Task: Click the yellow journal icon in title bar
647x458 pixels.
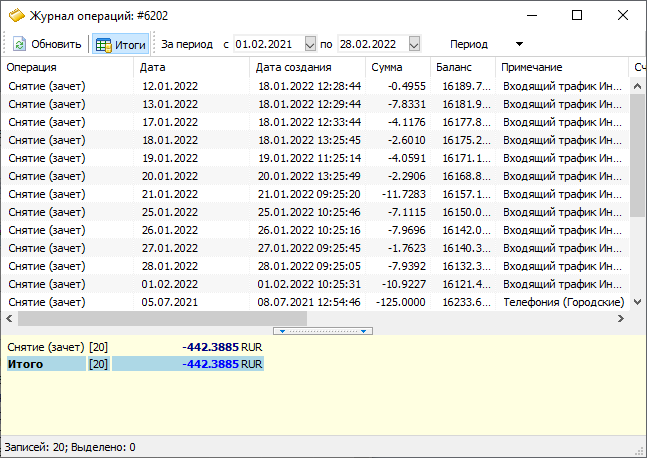Action: tap(17, 16)
